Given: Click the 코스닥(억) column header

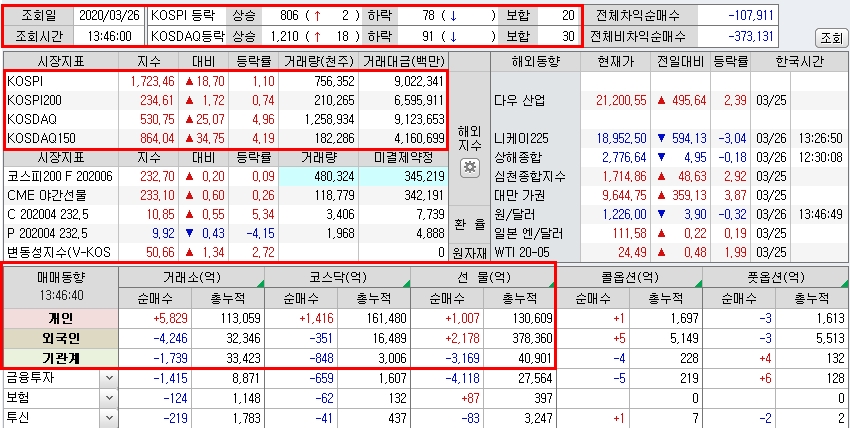Looking at the screenshot, I should [x=338, y=277].
